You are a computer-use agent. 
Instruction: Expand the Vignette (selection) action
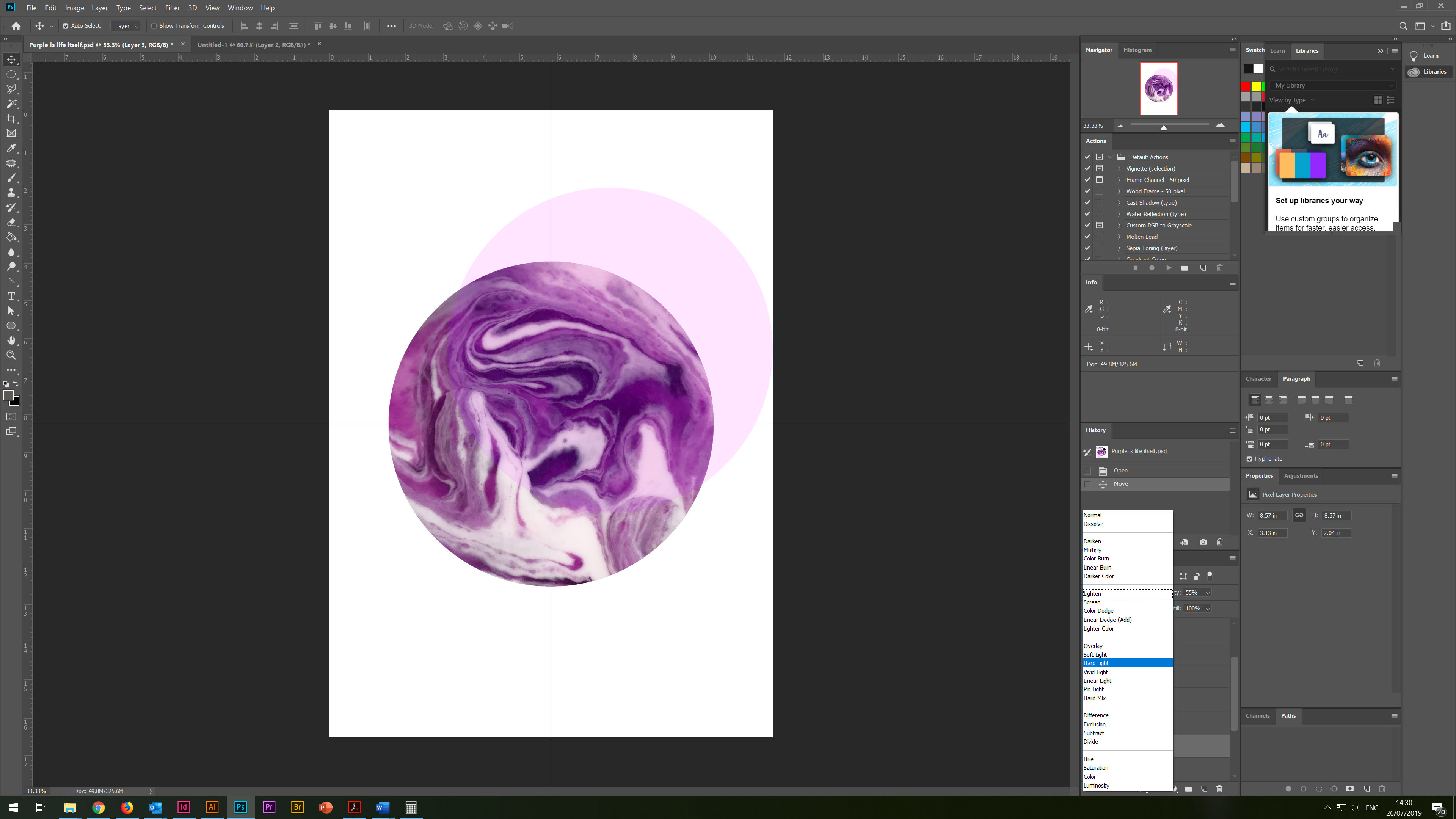point(1119,168)
